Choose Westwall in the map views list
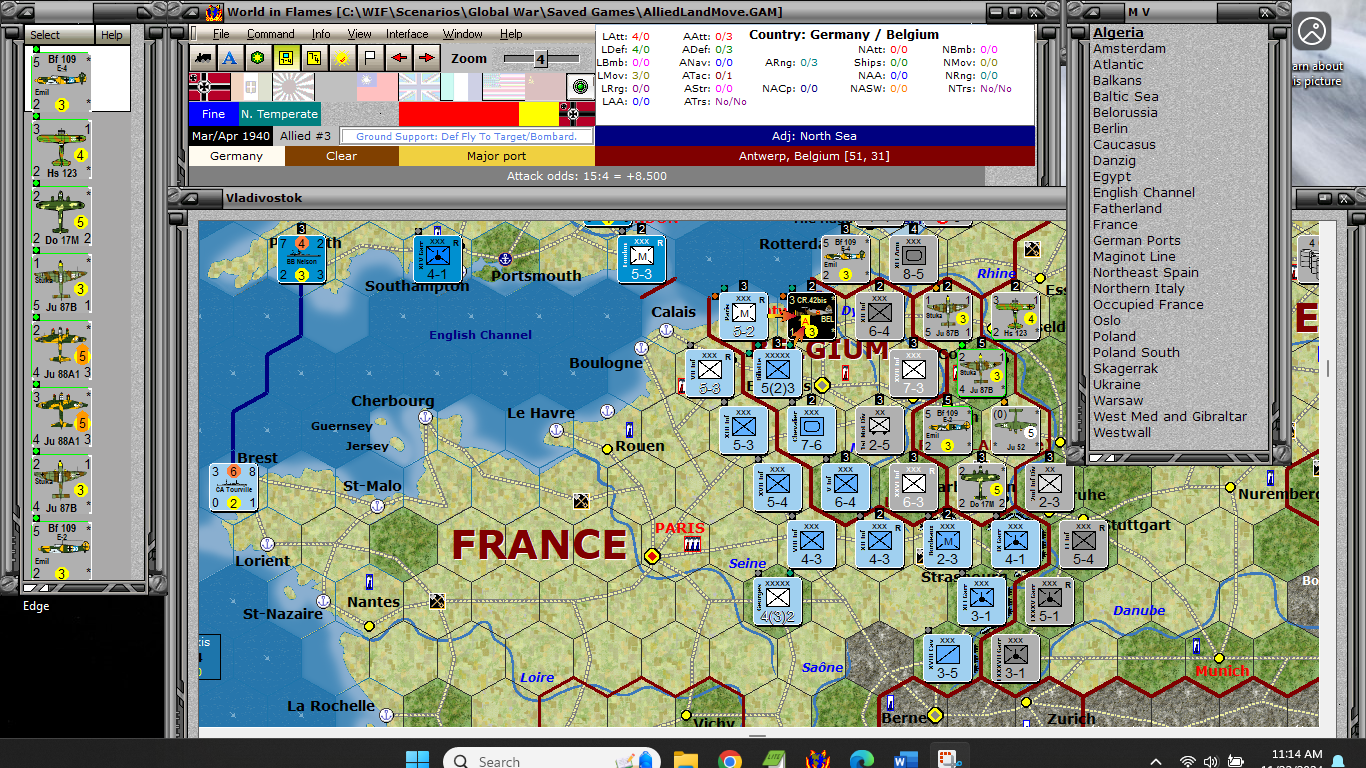Image resolution: width=1366 pixels, height=768 pixels. [x=1122, y=433]
